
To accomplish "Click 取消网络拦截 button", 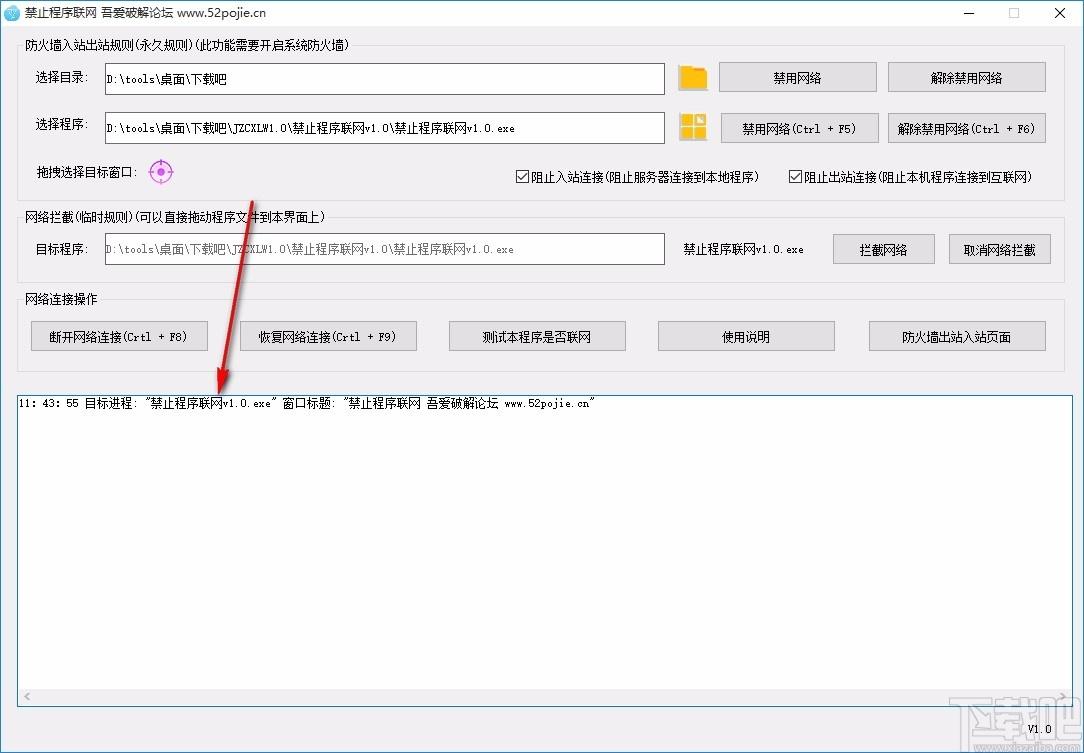I will tap(999, 249).
